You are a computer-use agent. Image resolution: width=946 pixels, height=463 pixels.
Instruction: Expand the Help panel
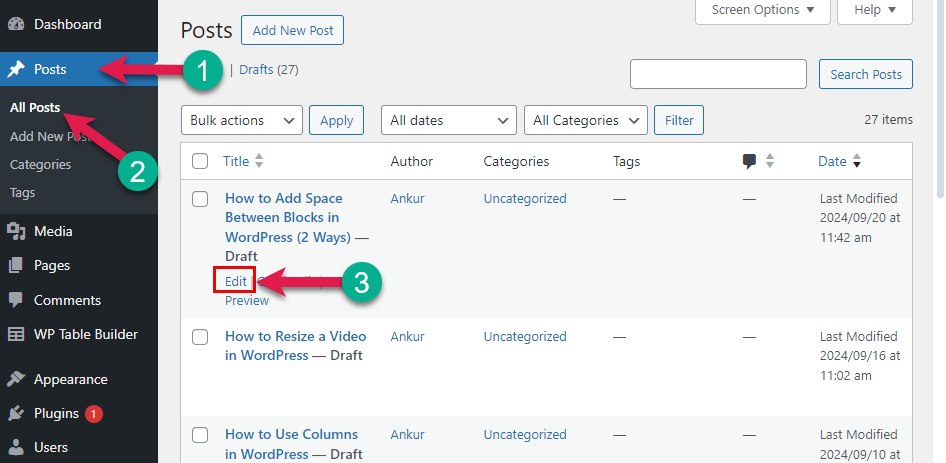[x=874, y=10]
